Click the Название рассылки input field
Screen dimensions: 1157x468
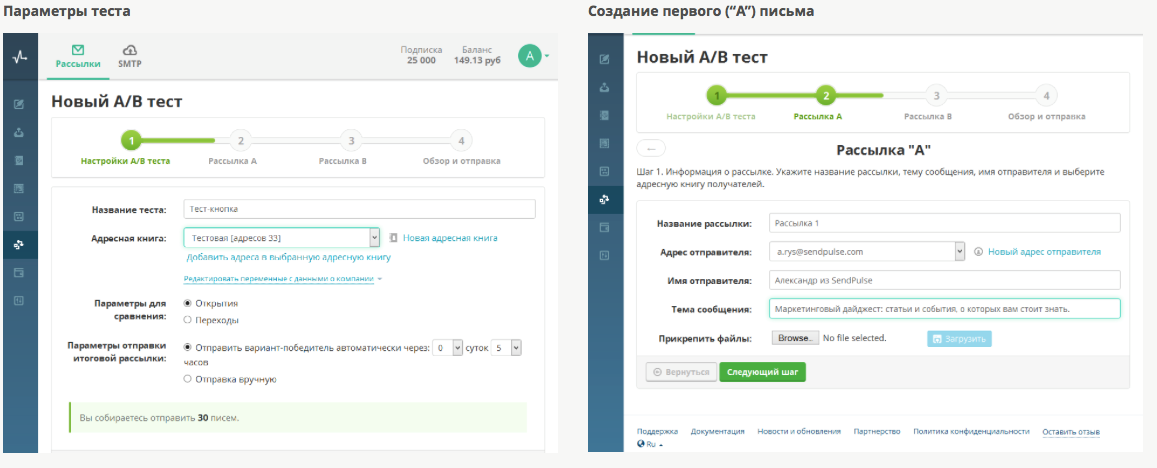(x=944, y=223)
